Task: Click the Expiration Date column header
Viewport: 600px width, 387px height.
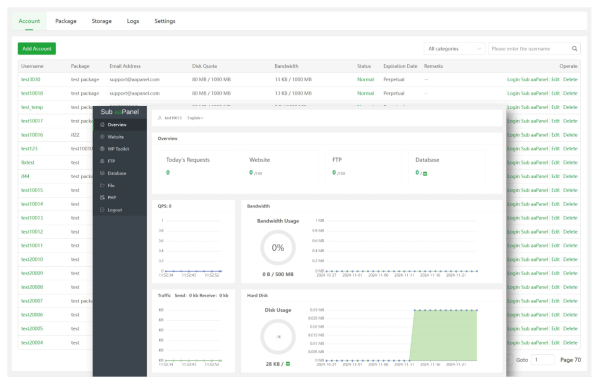Action: click(400, 66)
